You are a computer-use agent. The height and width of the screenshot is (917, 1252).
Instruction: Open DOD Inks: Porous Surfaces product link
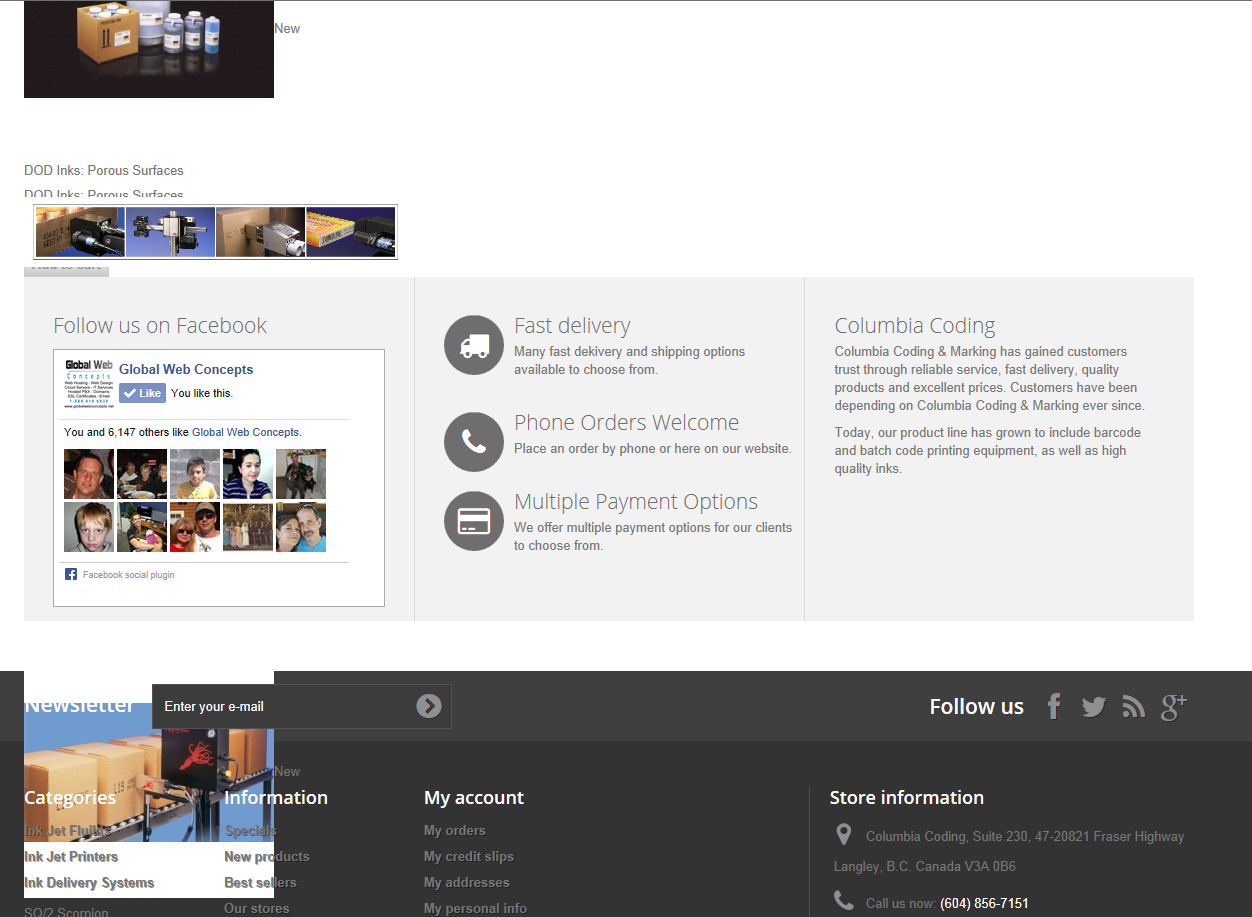104,170
